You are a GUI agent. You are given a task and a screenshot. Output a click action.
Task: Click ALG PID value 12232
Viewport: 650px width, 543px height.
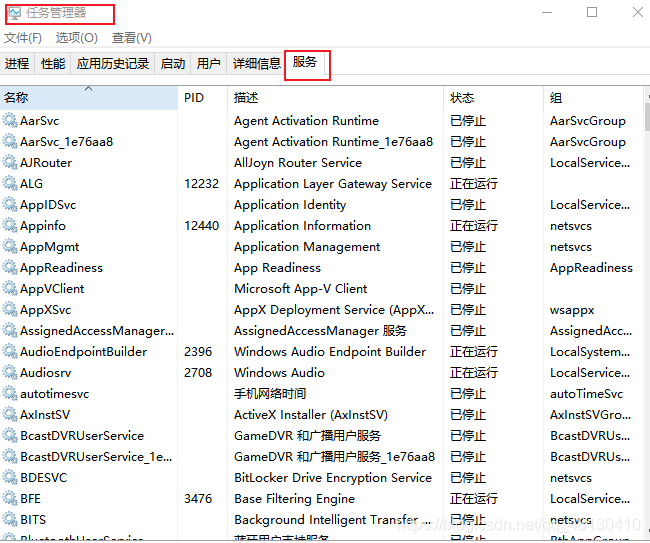pyautogui.click(x=201, y=184)
